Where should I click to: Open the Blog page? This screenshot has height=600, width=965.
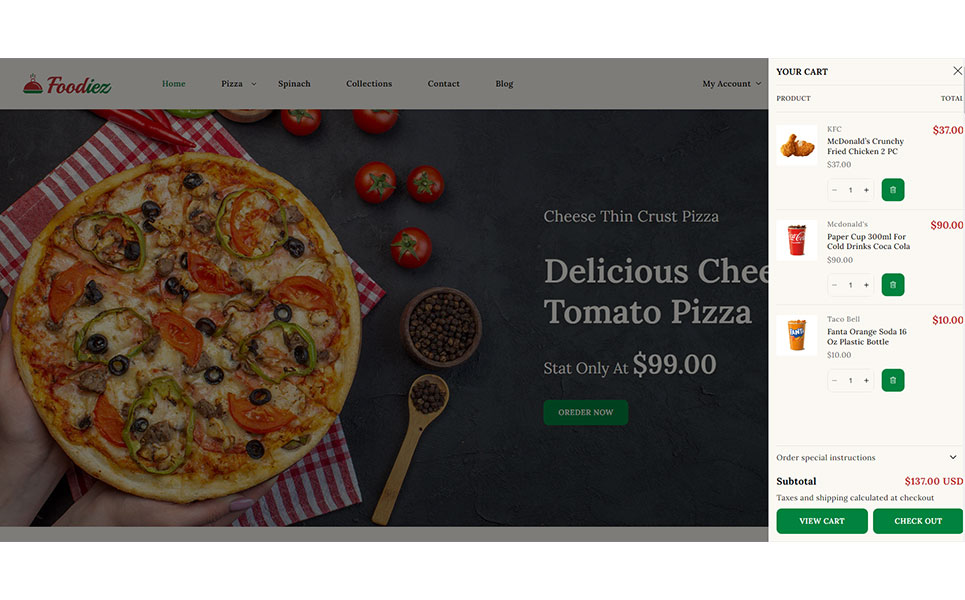(504, 84)
